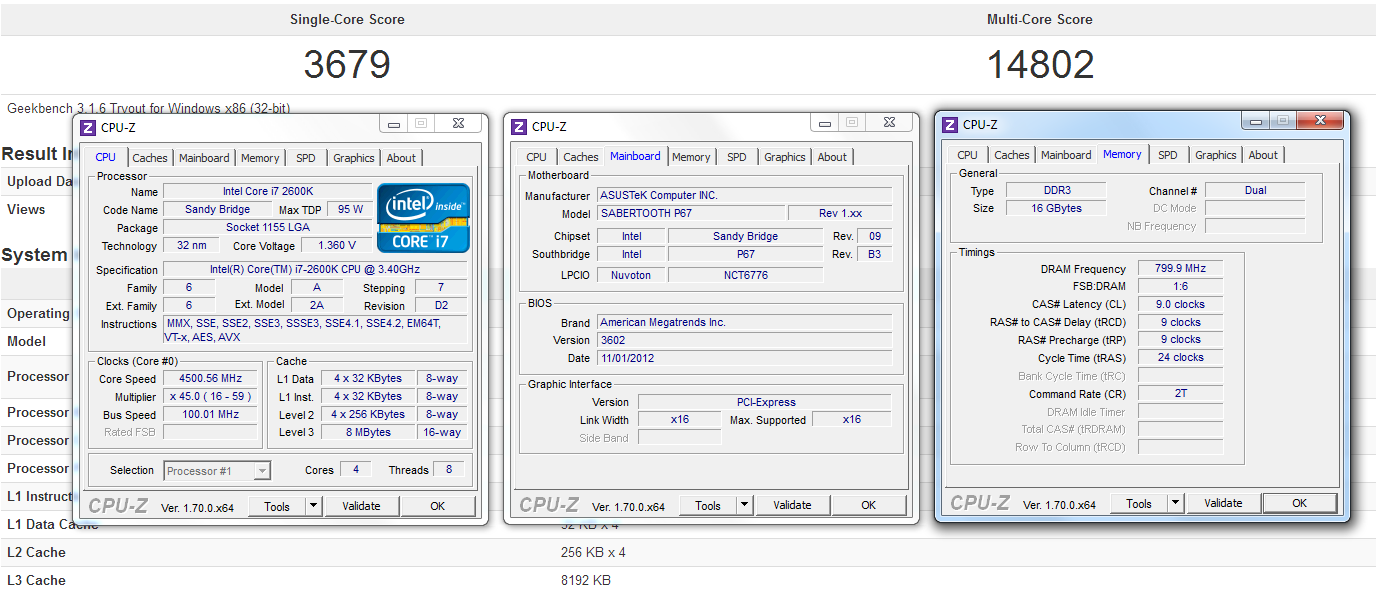The height and width of the screenshot is (591, 1376).
Task: Click the DRAM Frequency value 799.9 MHz
Action: pyautogui.click(x=1180, y=268)
